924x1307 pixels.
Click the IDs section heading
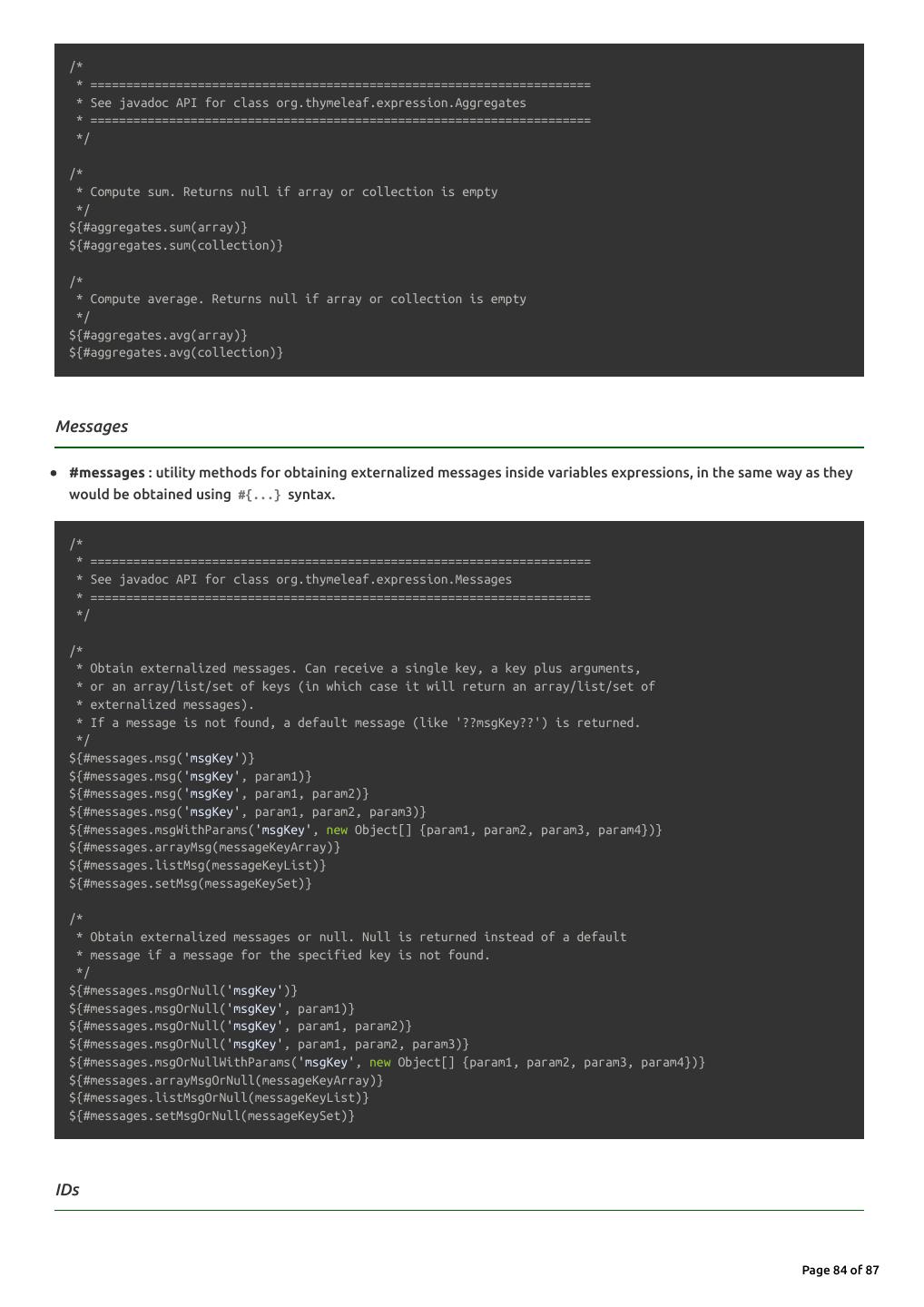(67, 1190)
